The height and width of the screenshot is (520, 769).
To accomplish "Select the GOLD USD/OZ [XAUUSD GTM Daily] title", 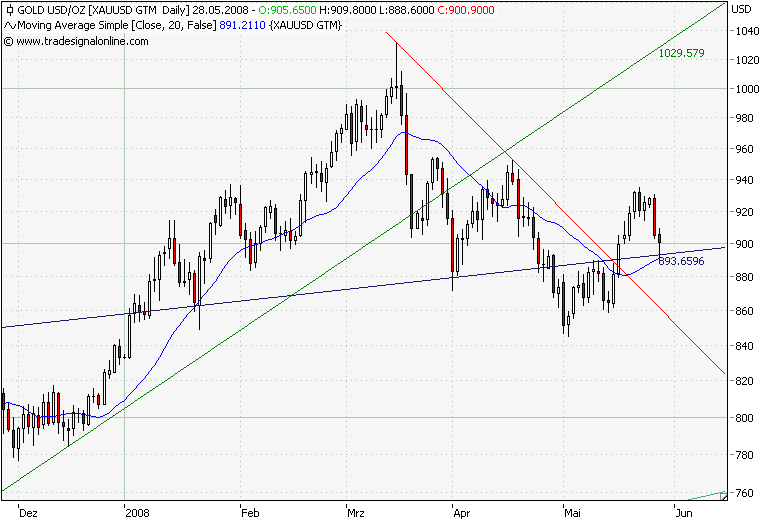I will click(103, 10).
